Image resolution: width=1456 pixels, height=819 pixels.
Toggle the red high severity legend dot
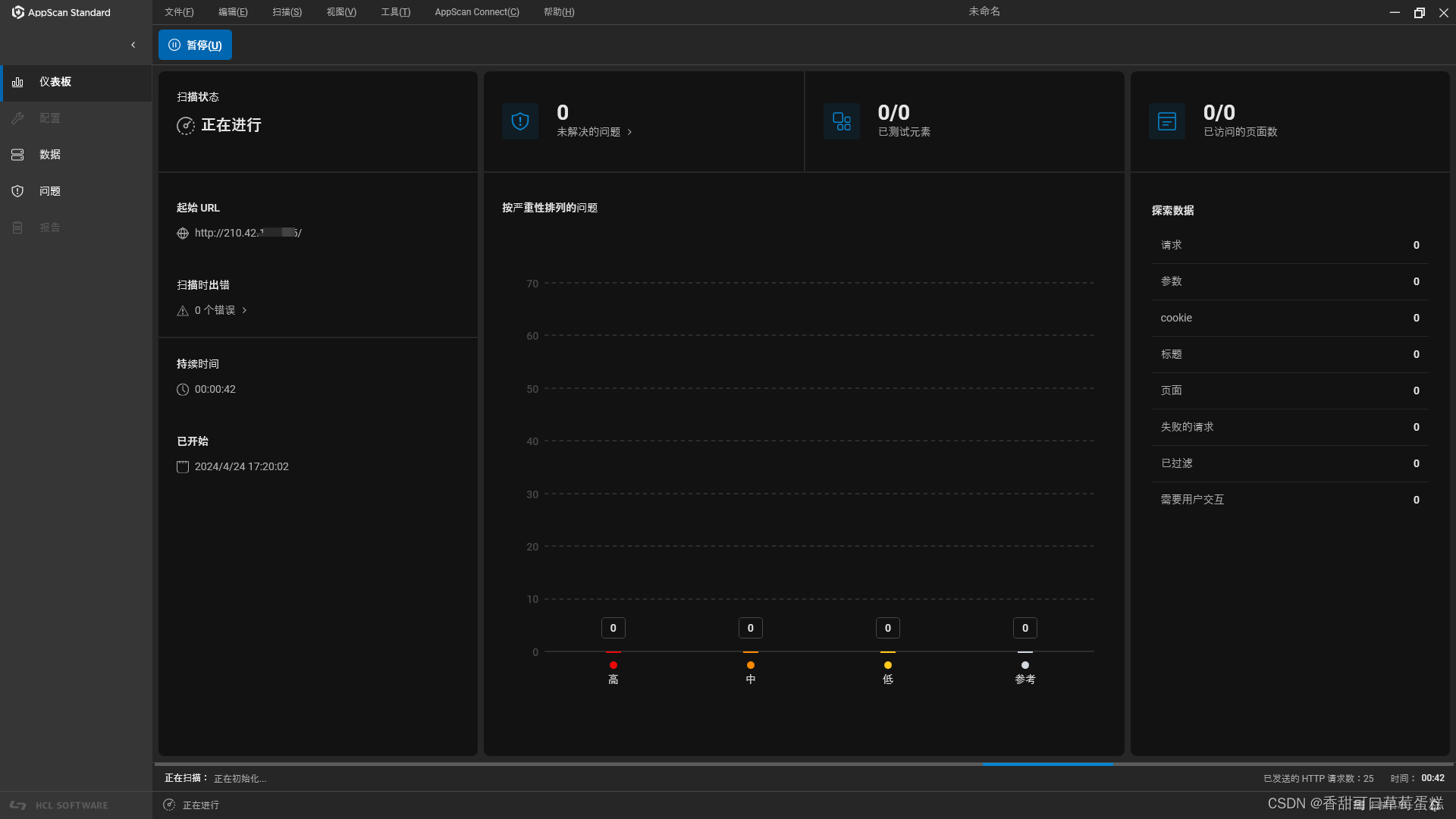pyautogui.click(x=613, y=665)
